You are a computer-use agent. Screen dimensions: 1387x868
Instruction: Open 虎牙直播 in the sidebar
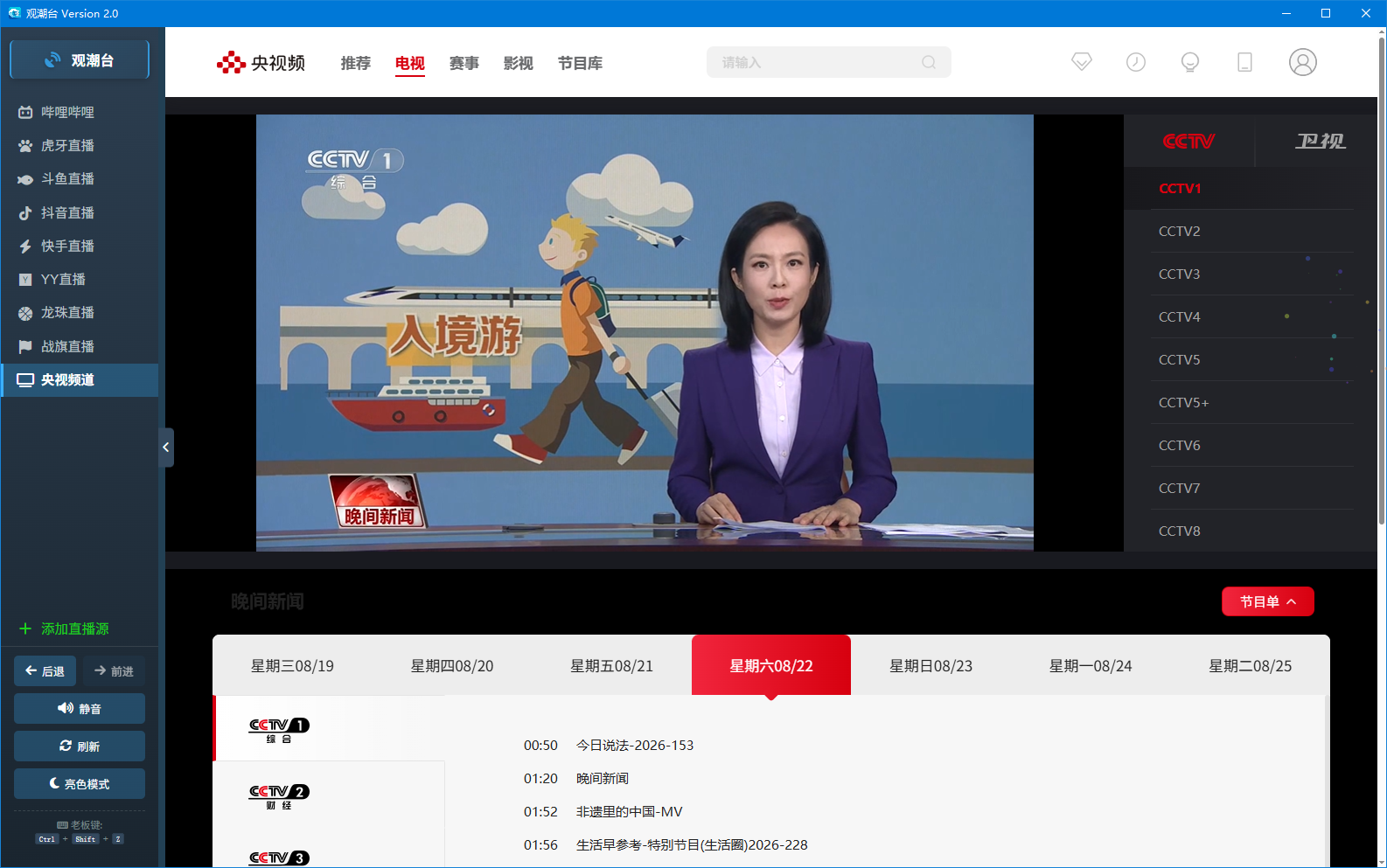click(x=80, y=145)
